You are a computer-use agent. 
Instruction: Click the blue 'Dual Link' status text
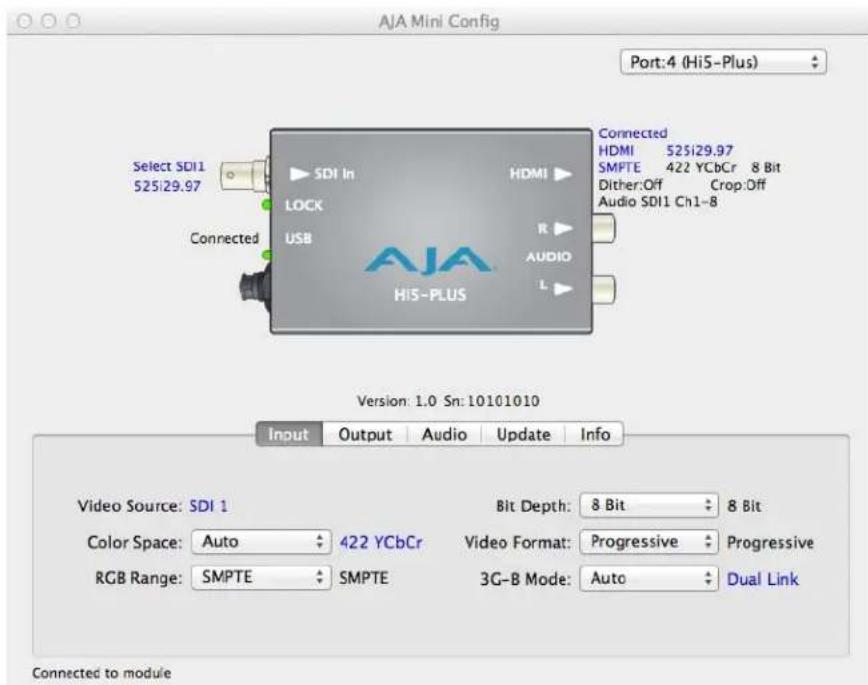pyautogui.click(x=762, y=579)
